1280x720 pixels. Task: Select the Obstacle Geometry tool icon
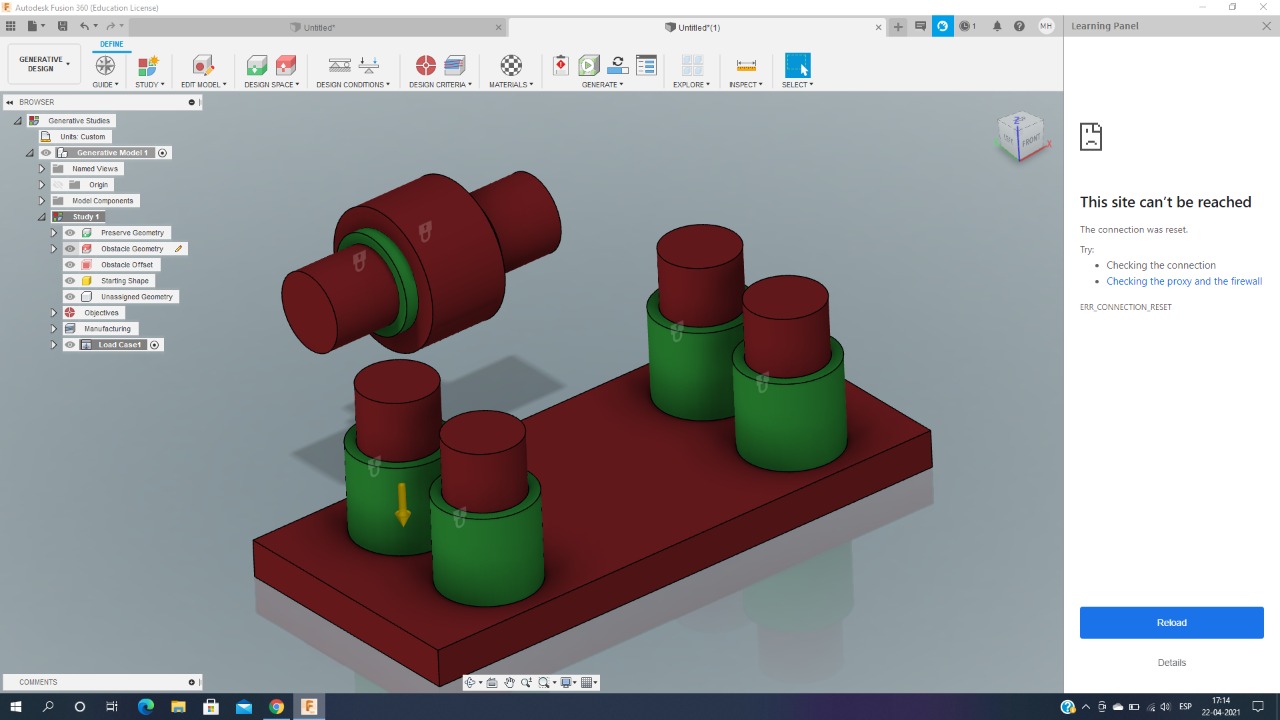286,66
